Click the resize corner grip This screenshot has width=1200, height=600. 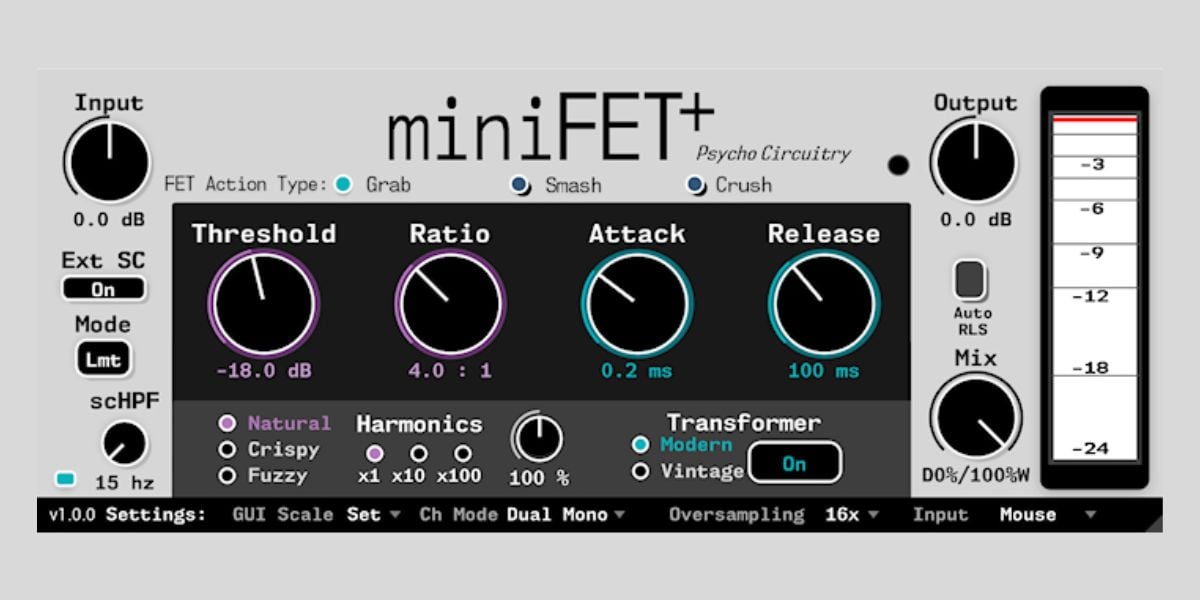coord(1154,523)
